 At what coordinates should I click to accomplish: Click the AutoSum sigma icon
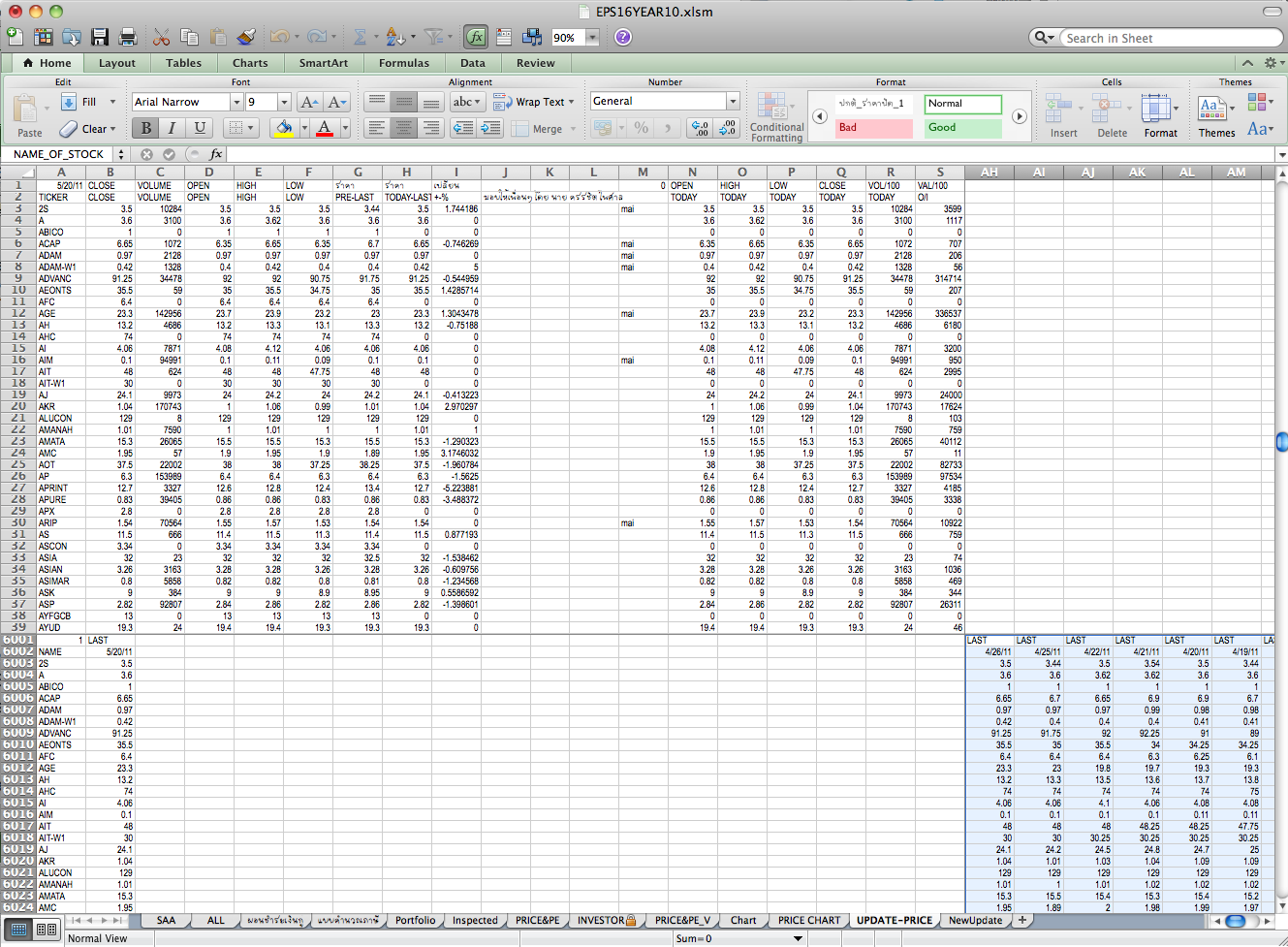pos(360,37)
